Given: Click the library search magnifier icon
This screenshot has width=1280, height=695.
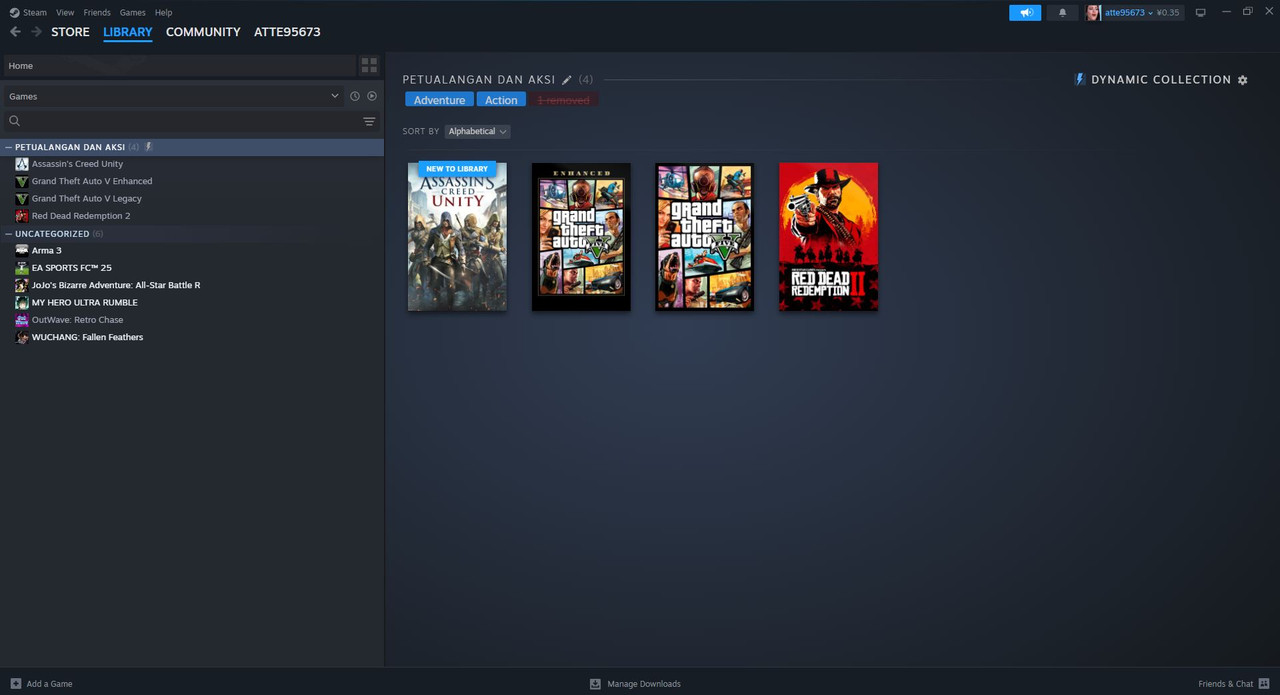Looking at the screenshot, I should click(x=15, y=121).
